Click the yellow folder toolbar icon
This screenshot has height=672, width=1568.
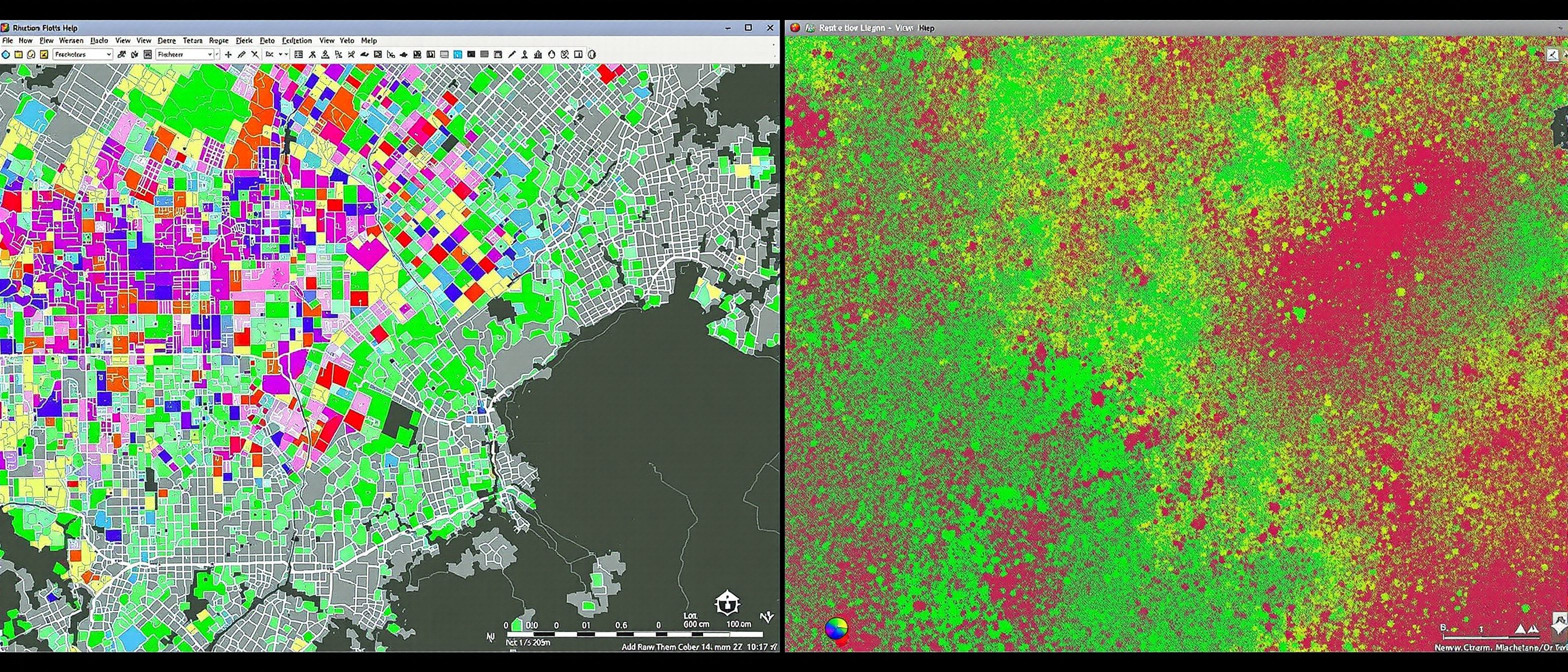(18, 55)
